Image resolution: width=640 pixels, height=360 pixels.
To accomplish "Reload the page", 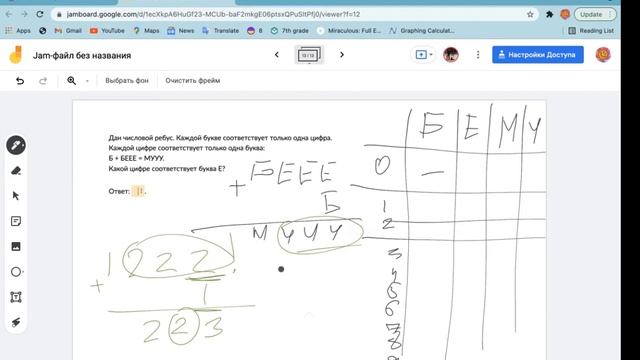I will [x=40, y=14].
